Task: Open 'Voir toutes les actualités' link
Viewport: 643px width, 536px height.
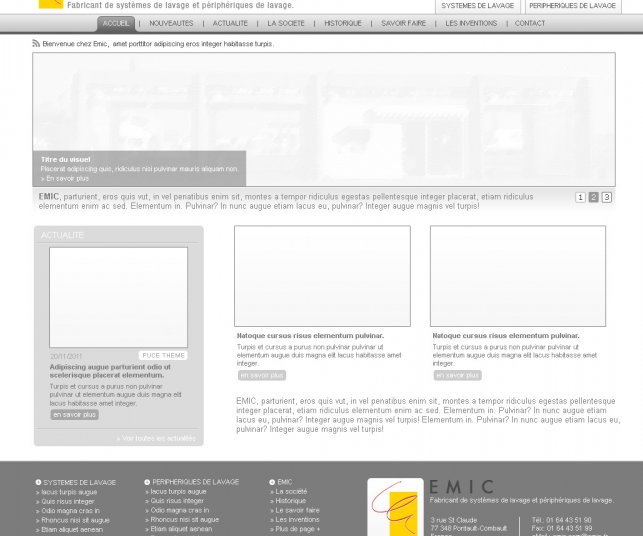Action: (x=157, y=438)
